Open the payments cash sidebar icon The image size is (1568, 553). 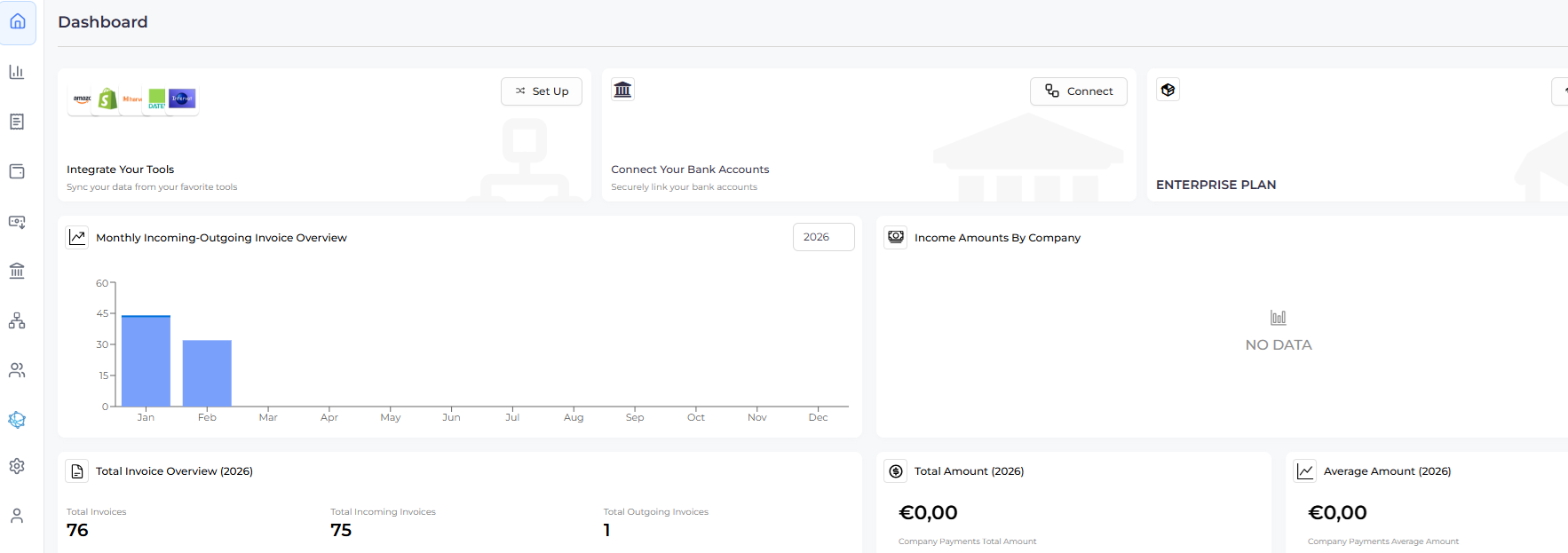(x=17, y=221)
